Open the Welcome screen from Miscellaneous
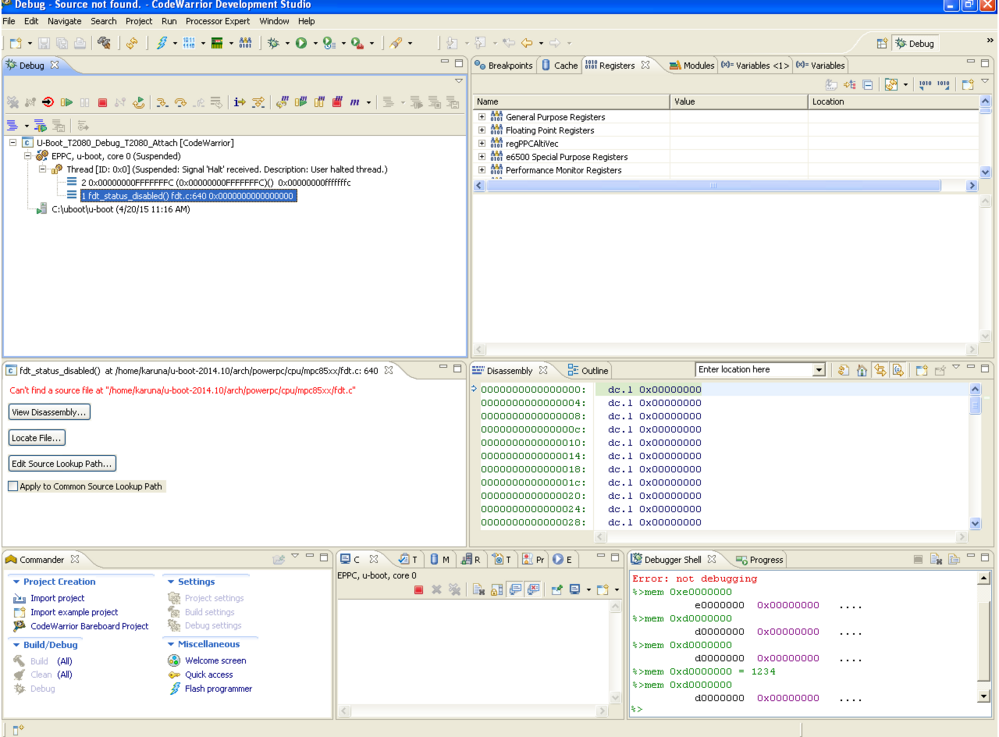 [x=215, y=661]
